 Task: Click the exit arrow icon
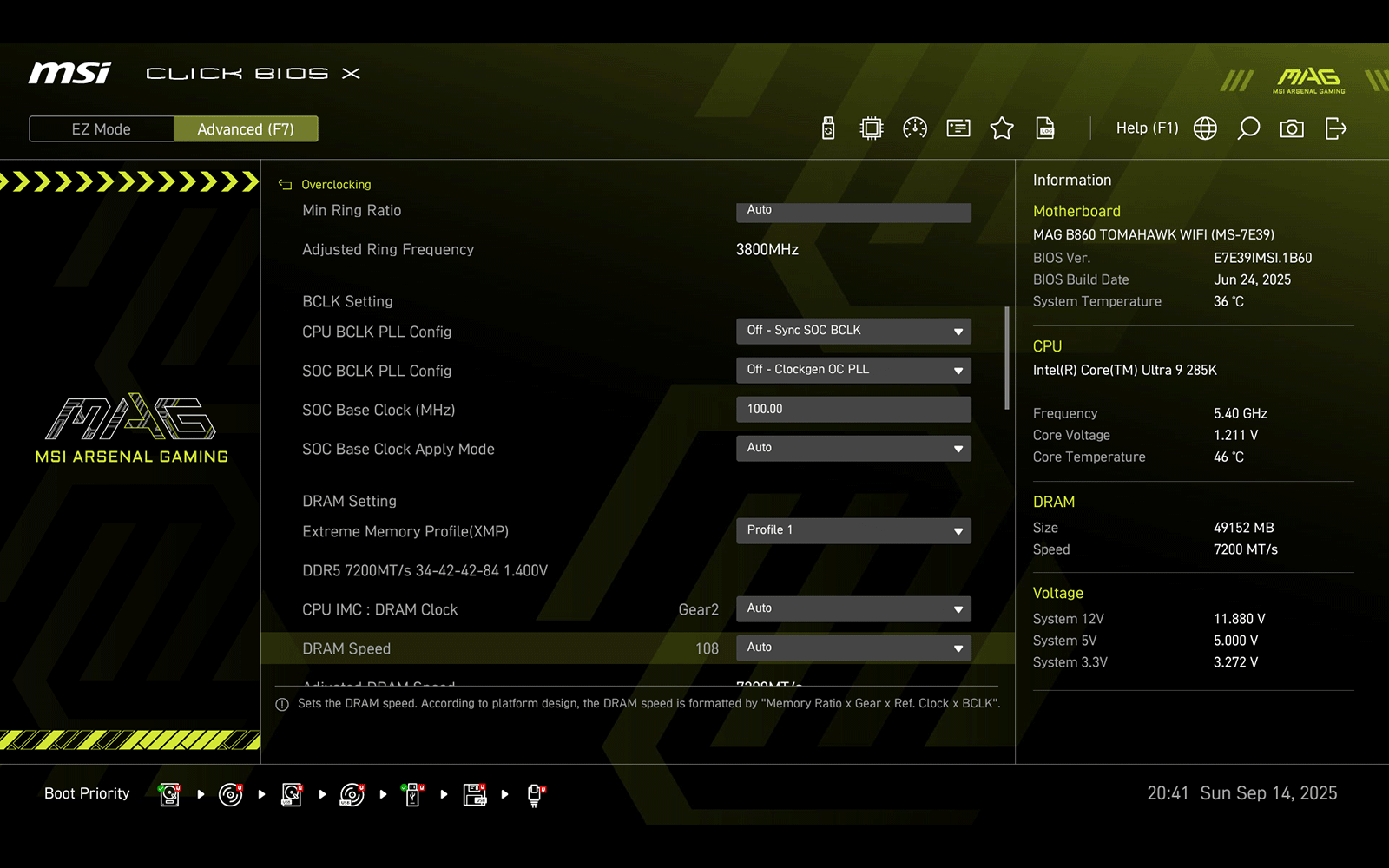coord(1336,128)
